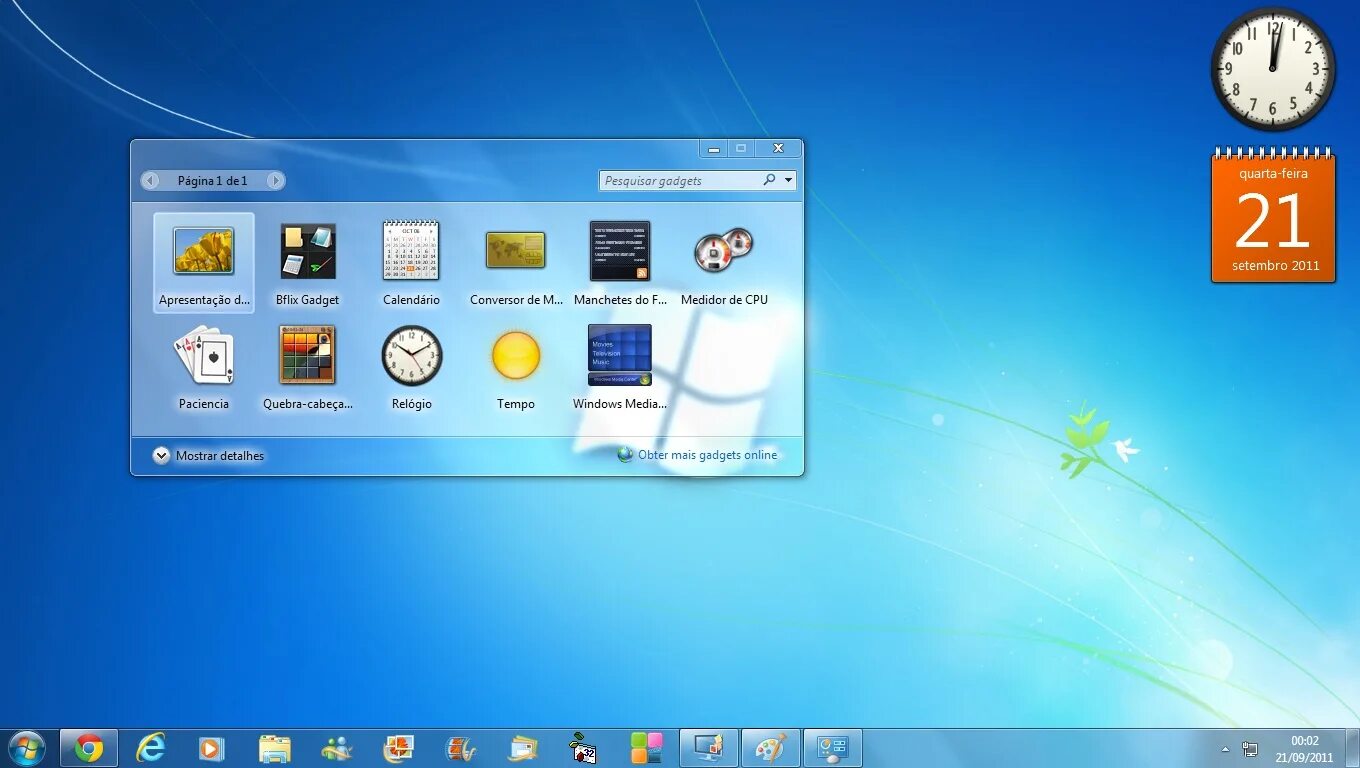1360x768 pixels.
Task: Click the 'quarta-feira' calendar label
Action: [x=1273, y=173]
